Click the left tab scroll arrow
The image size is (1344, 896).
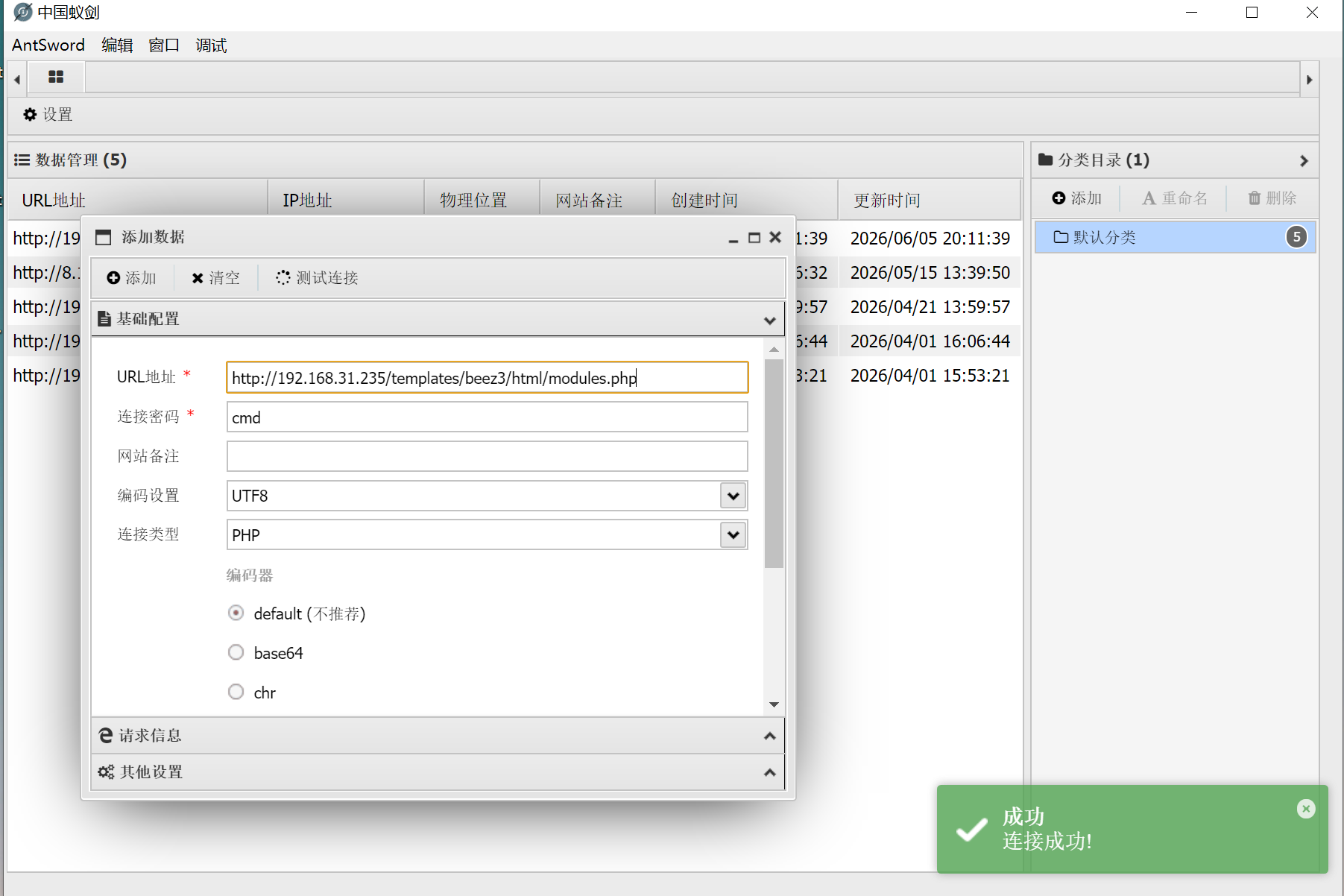pos(17,79)
